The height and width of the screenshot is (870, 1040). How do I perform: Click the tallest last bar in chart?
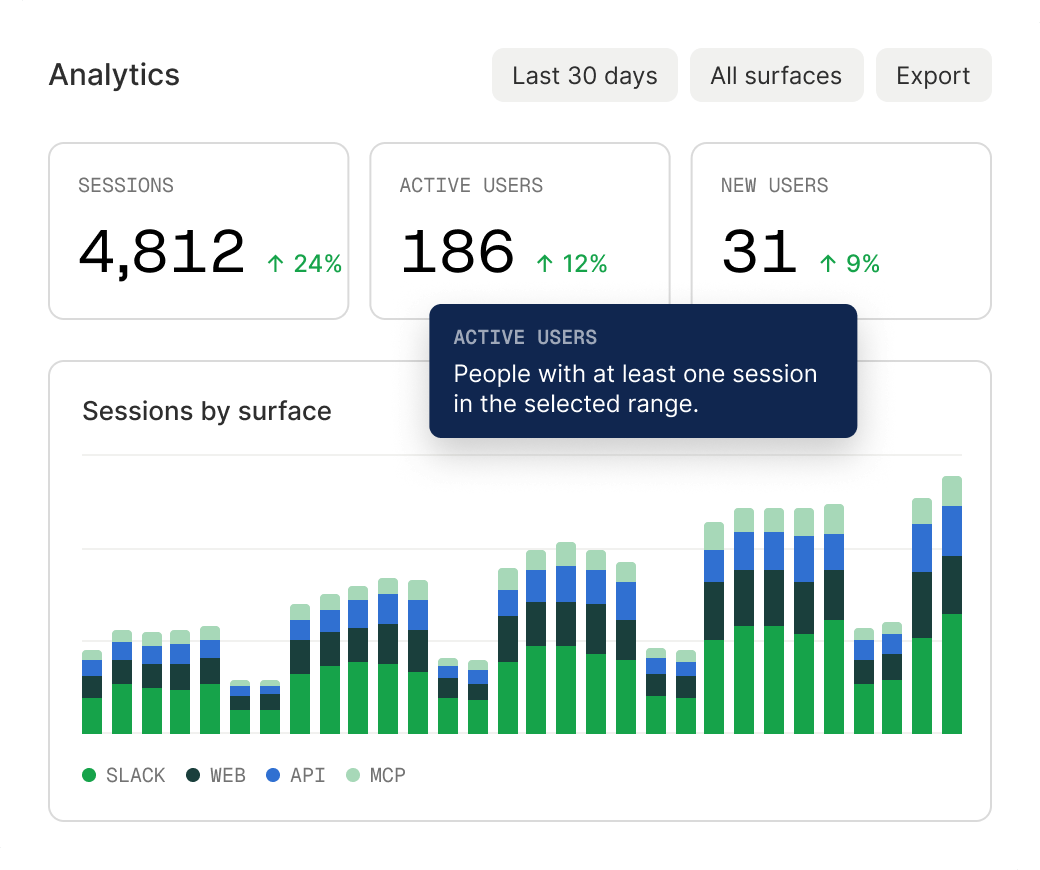[x=952, y=605]
